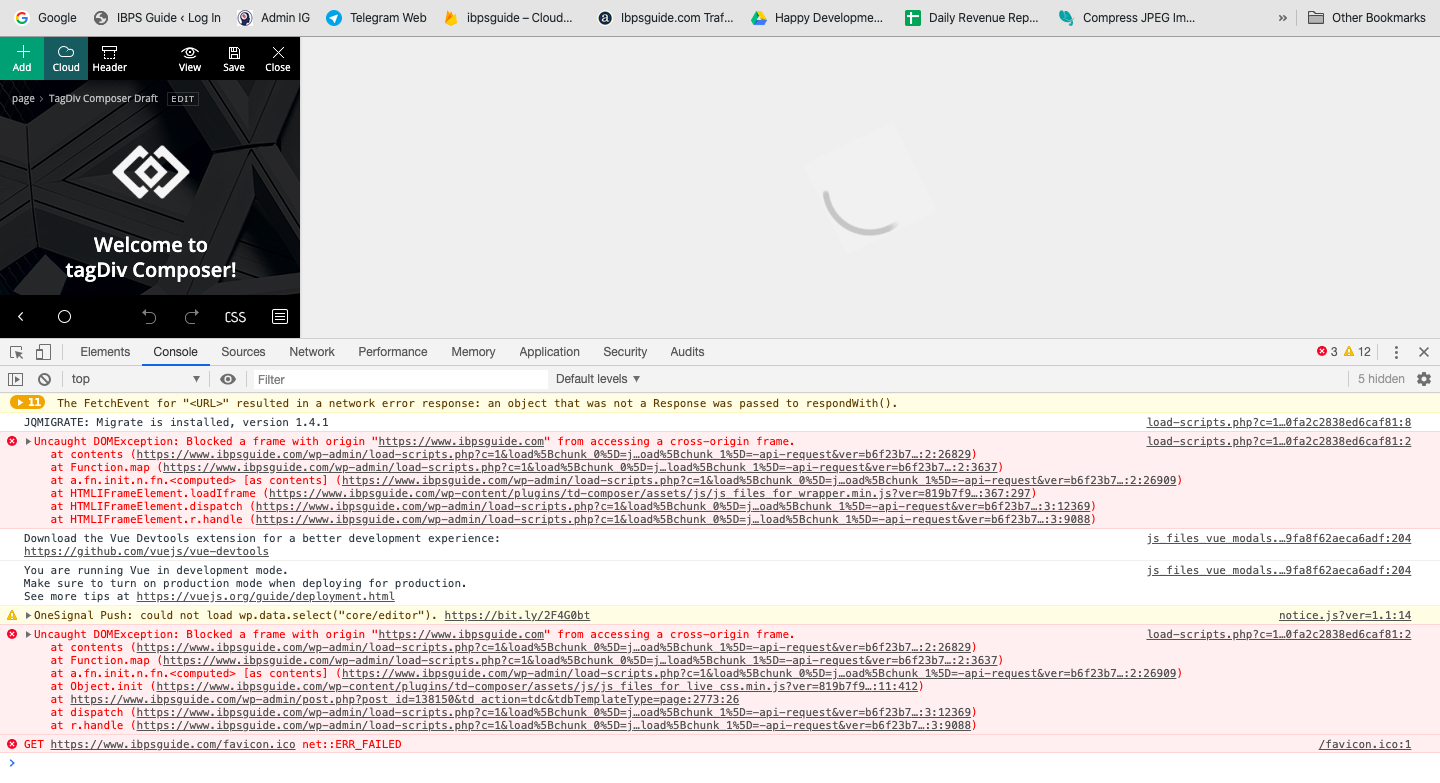Expand the first Uncaught DOMException error
The width and height of the screenshot is (1440, 783).
(29, 441)
